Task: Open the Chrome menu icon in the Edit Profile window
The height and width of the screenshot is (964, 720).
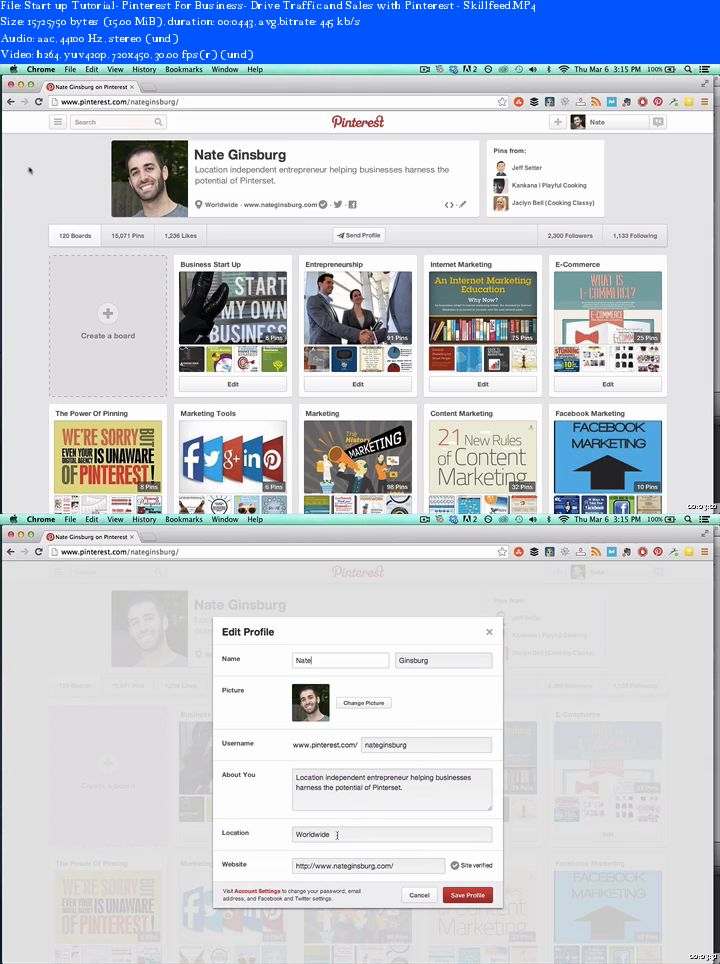Action: point(705,552)
